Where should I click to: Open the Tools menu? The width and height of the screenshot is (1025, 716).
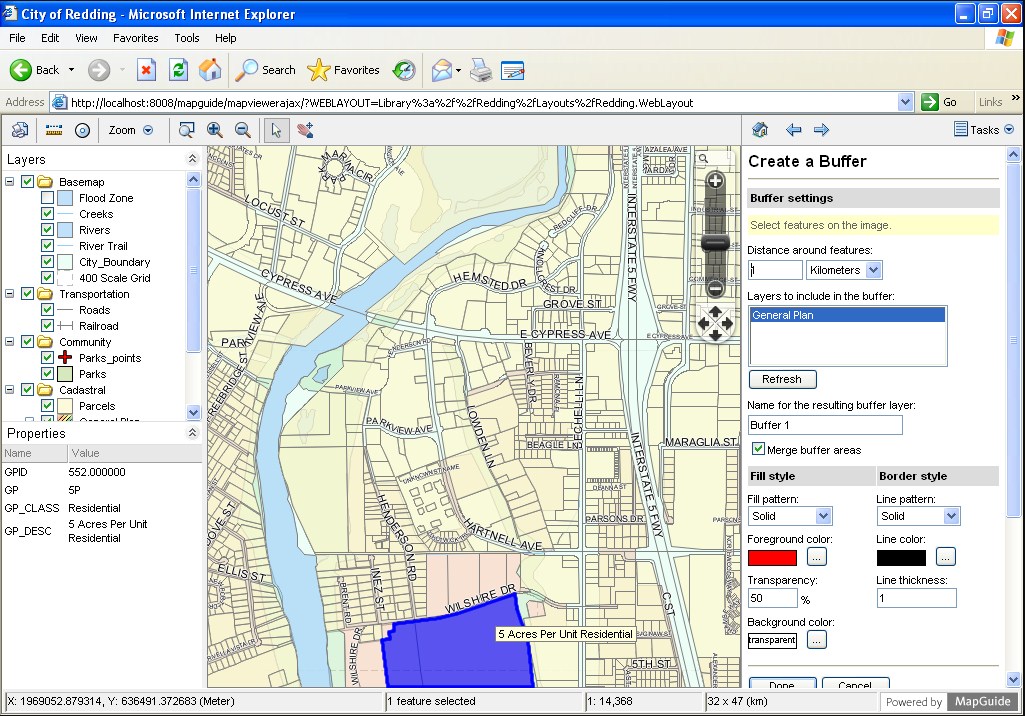[x=186, y=38]
